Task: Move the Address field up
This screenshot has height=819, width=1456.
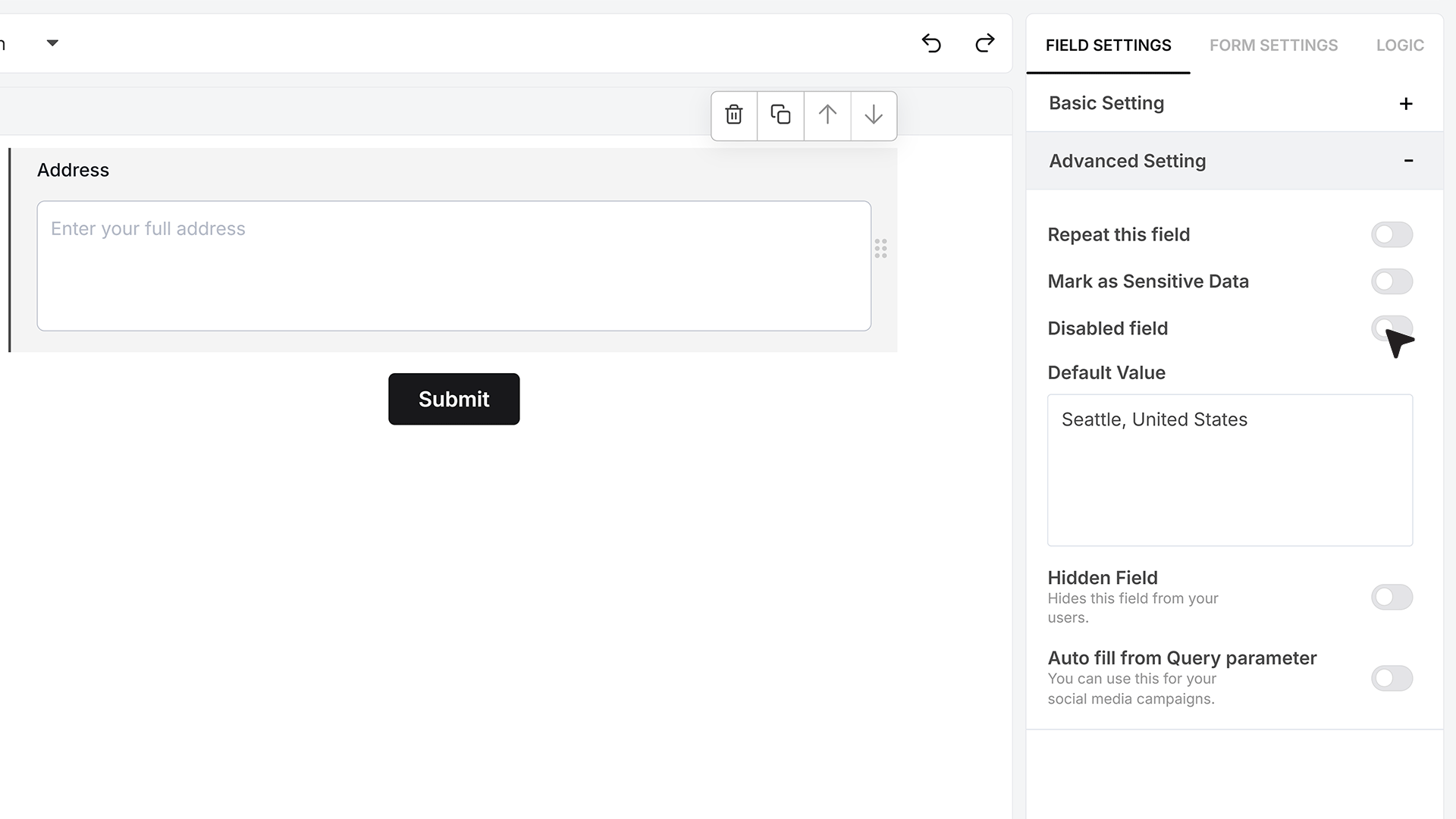Action: pos(827,115)
